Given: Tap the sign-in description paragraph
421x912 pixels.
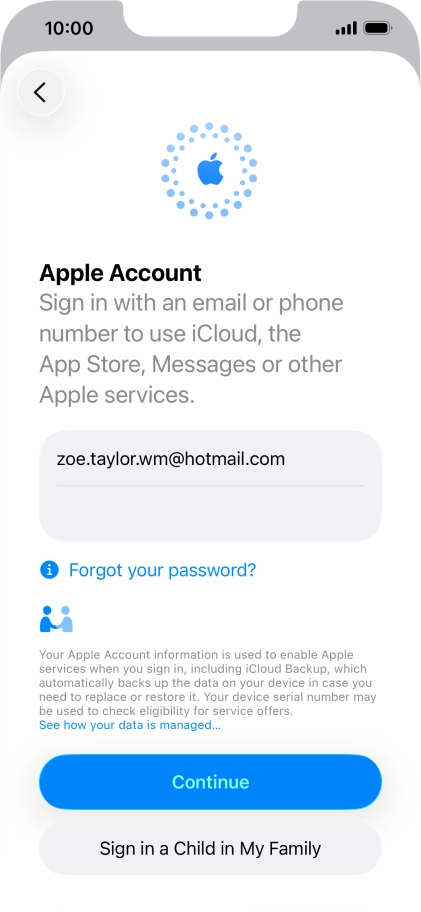Looking at the screenshot, I should [191, 349].
